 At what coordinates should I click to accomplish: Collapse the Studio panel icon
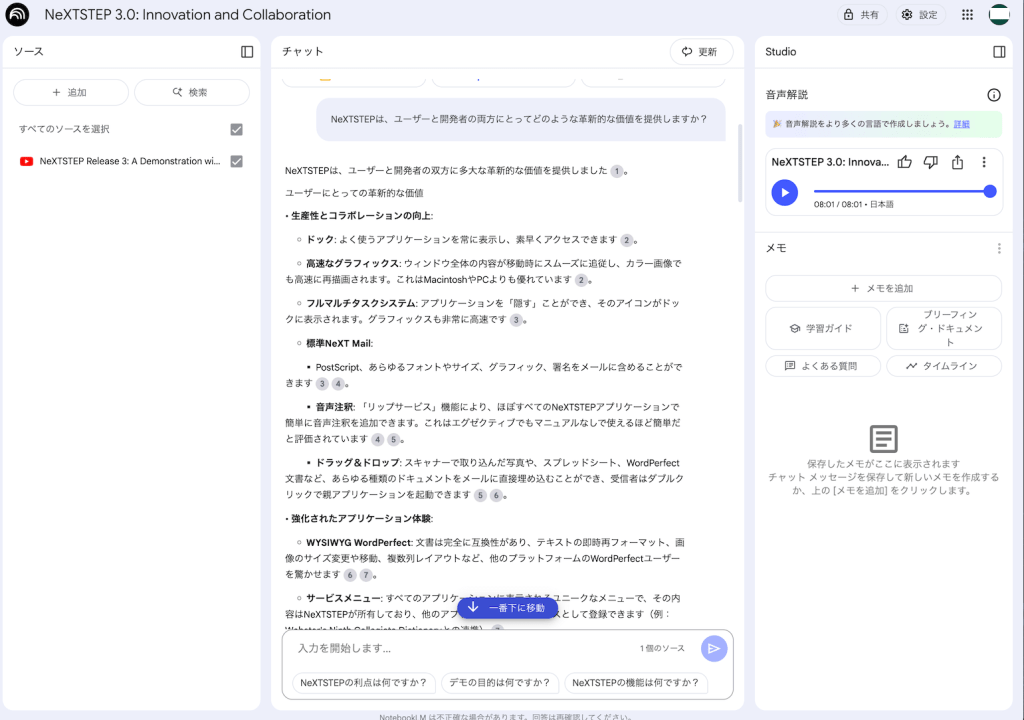(x=999, y=52)
